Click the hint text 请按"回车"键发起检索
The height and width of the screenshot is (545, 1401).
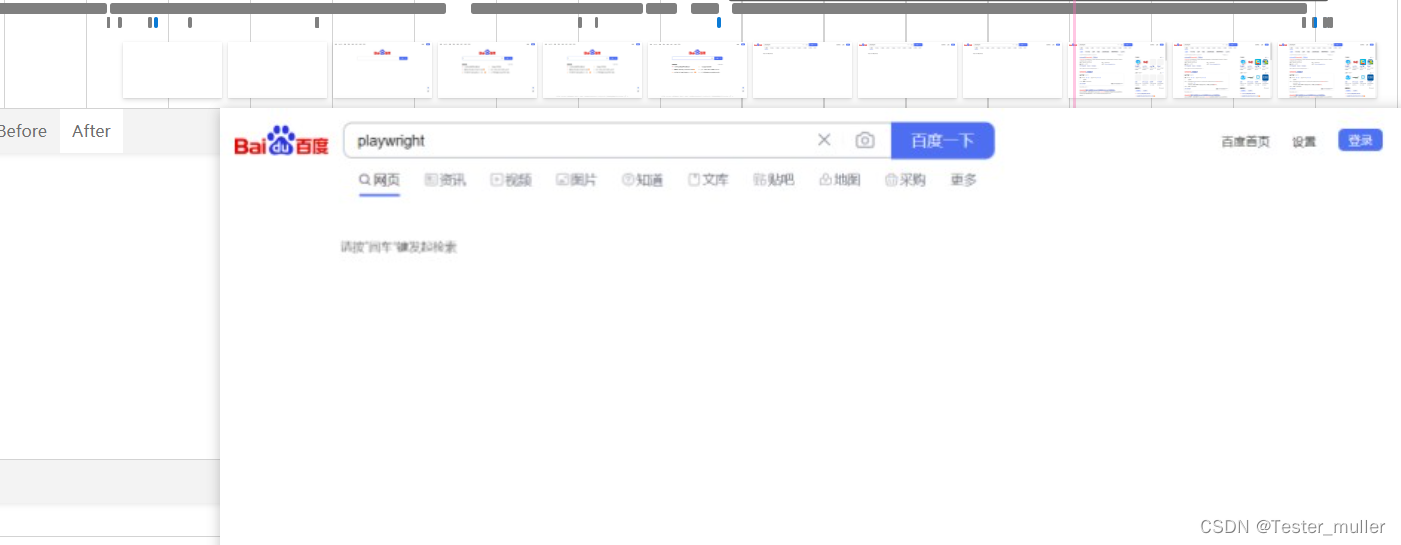click(x=399, y=247)
